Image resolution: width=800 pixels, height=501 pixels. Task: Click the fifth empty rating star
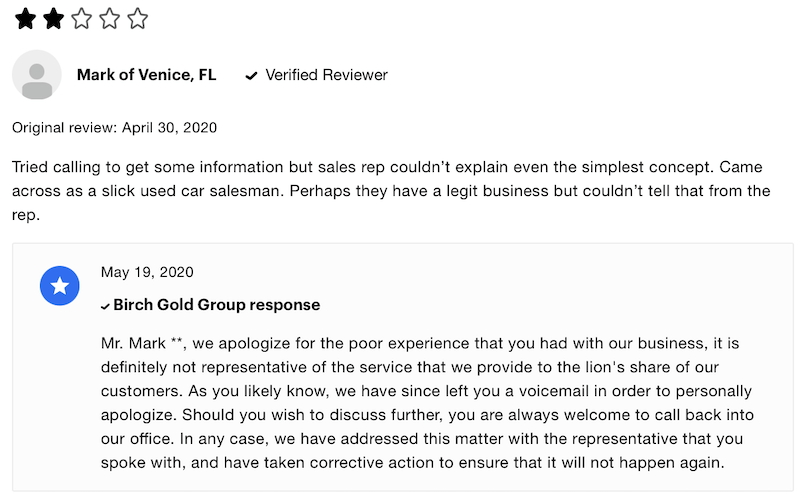click(x=137, y=19)
